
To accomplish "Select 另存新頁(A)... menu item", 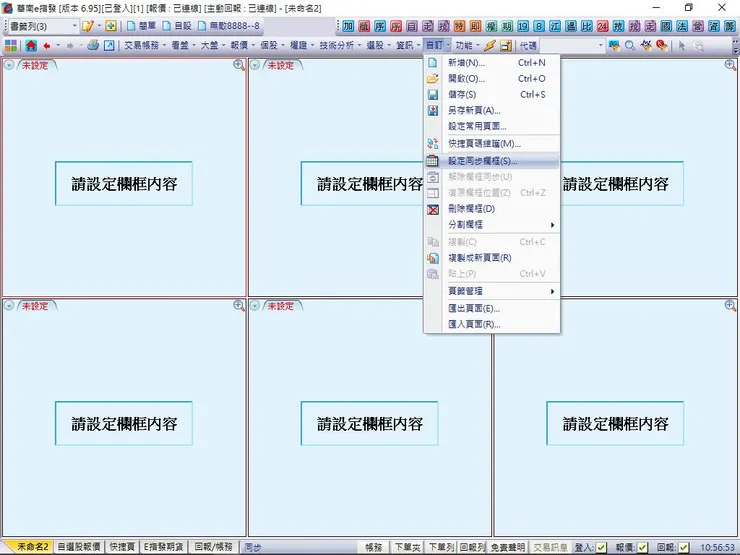I will 492,110.
